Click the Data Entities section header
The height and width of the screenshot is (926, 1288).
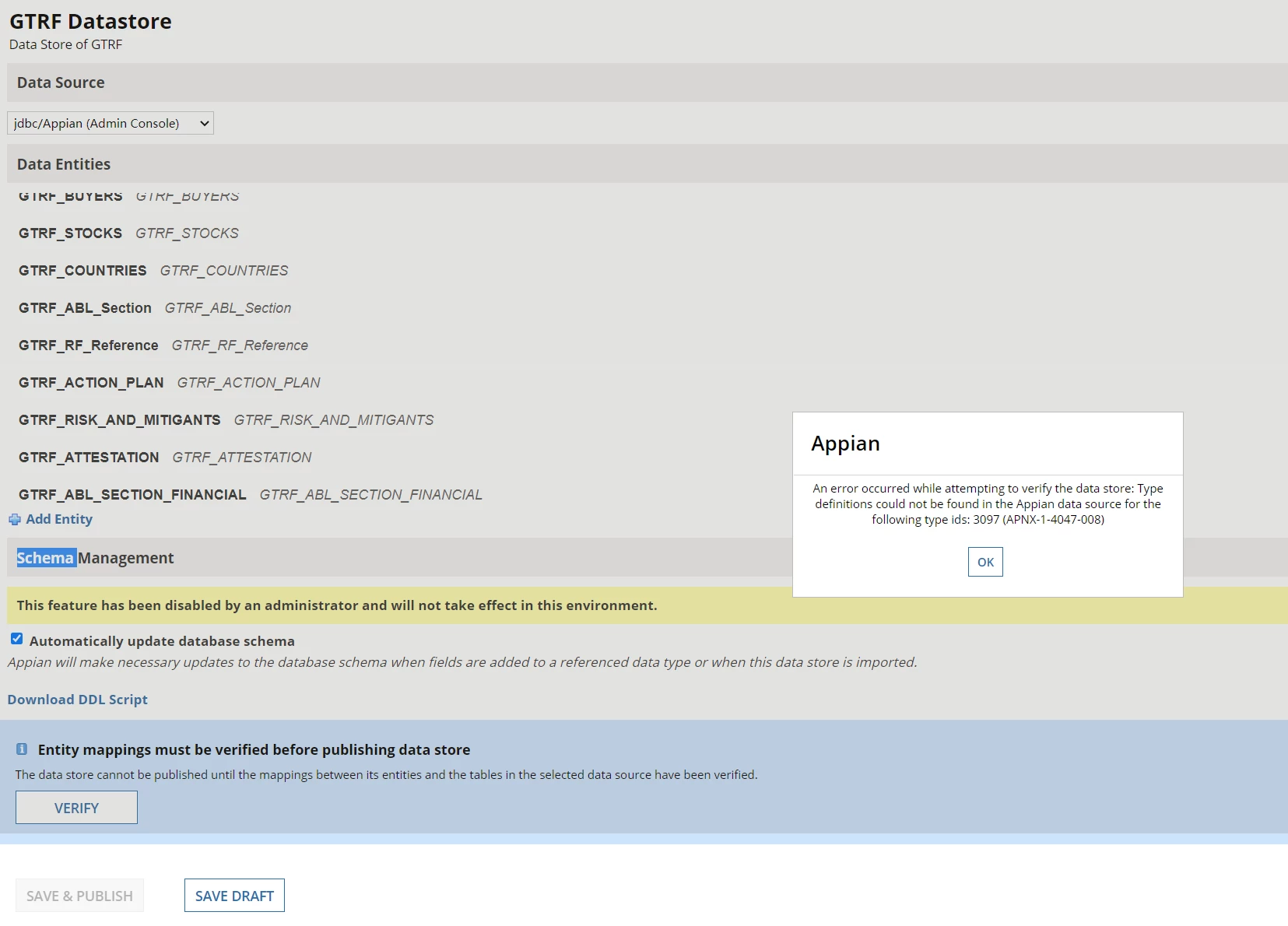(648, 164)
